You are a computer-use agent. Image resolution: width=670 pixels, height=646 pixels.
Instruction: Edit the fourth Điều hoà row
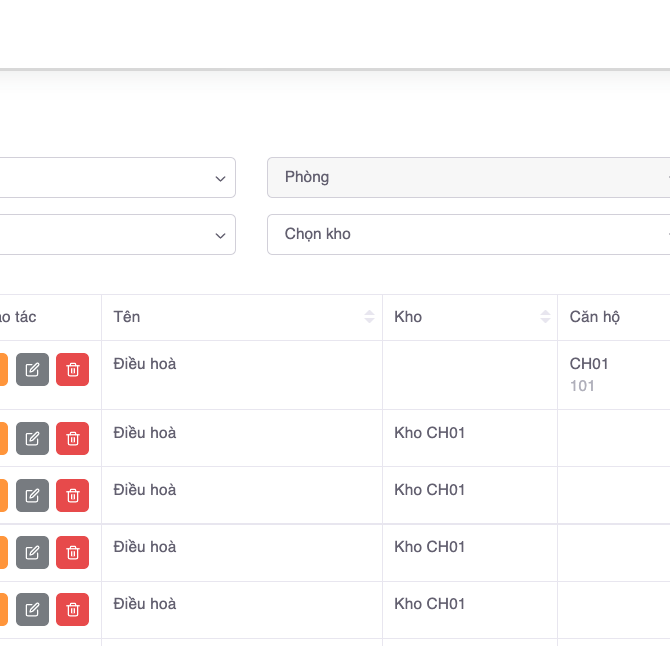tap(32, 552)
